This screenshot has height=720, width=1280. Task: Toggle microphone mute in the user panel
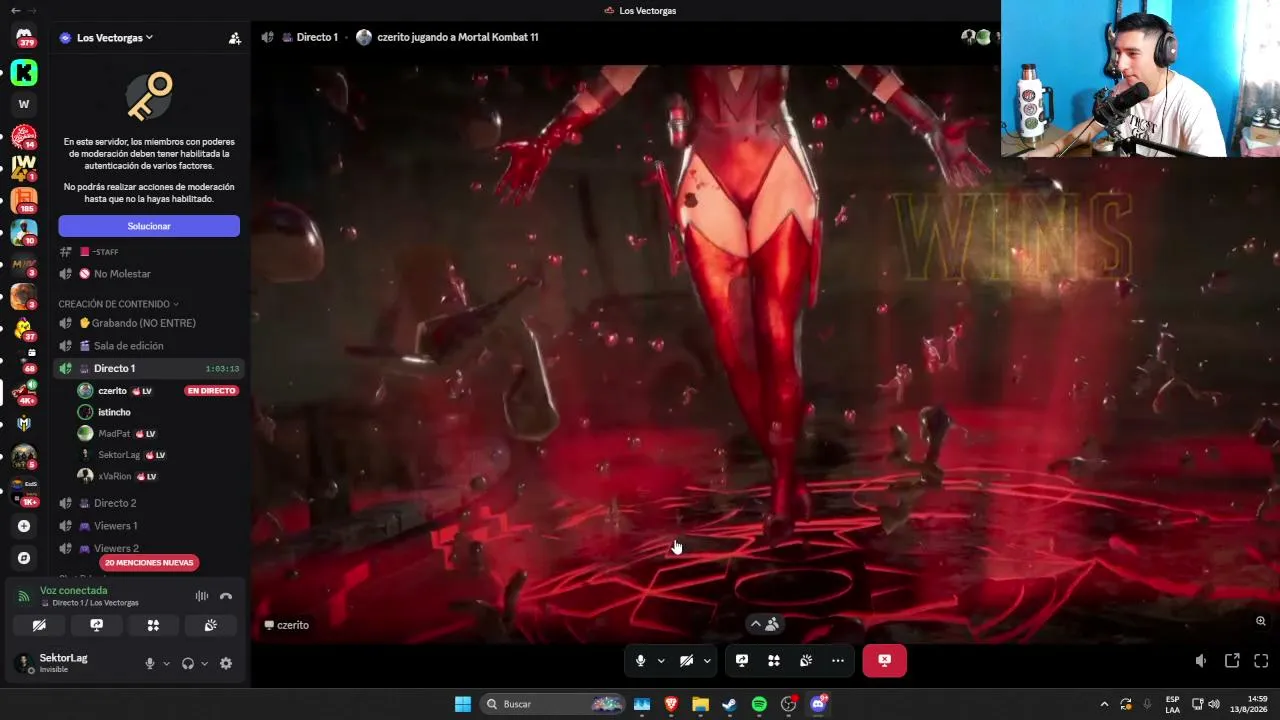pos(150,663)
